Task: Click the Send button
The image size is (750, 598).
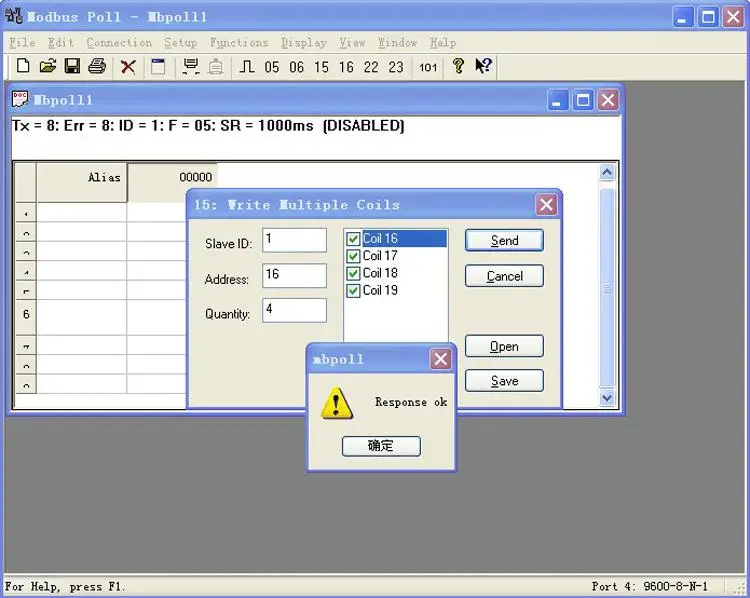Action: 504,241
